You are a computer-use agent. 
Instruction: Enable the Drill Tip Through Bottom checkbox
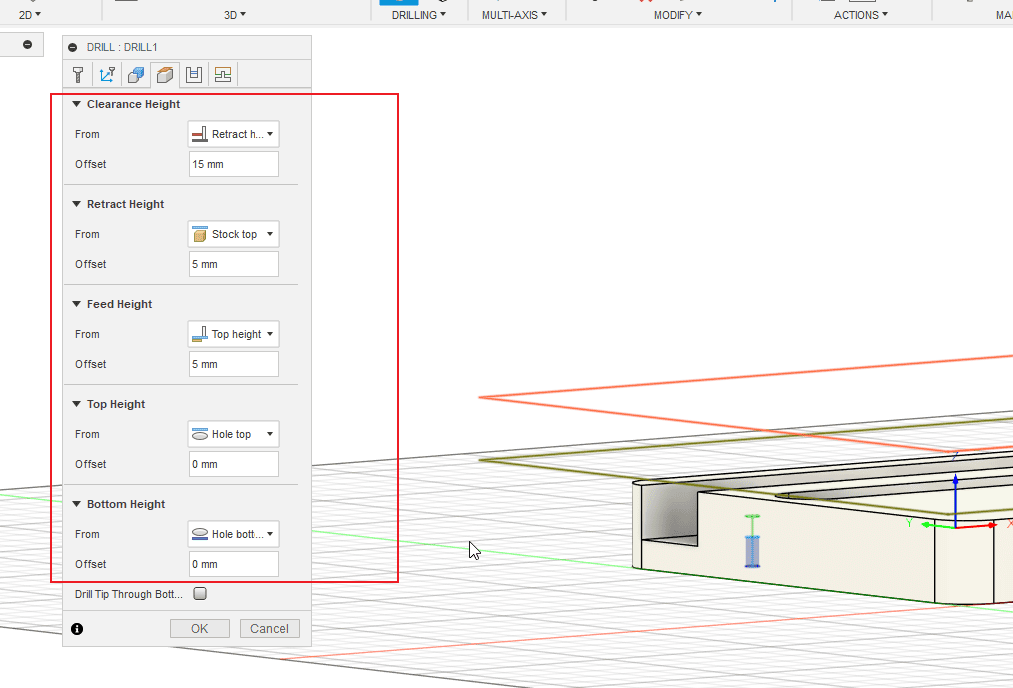pos(200,593)
